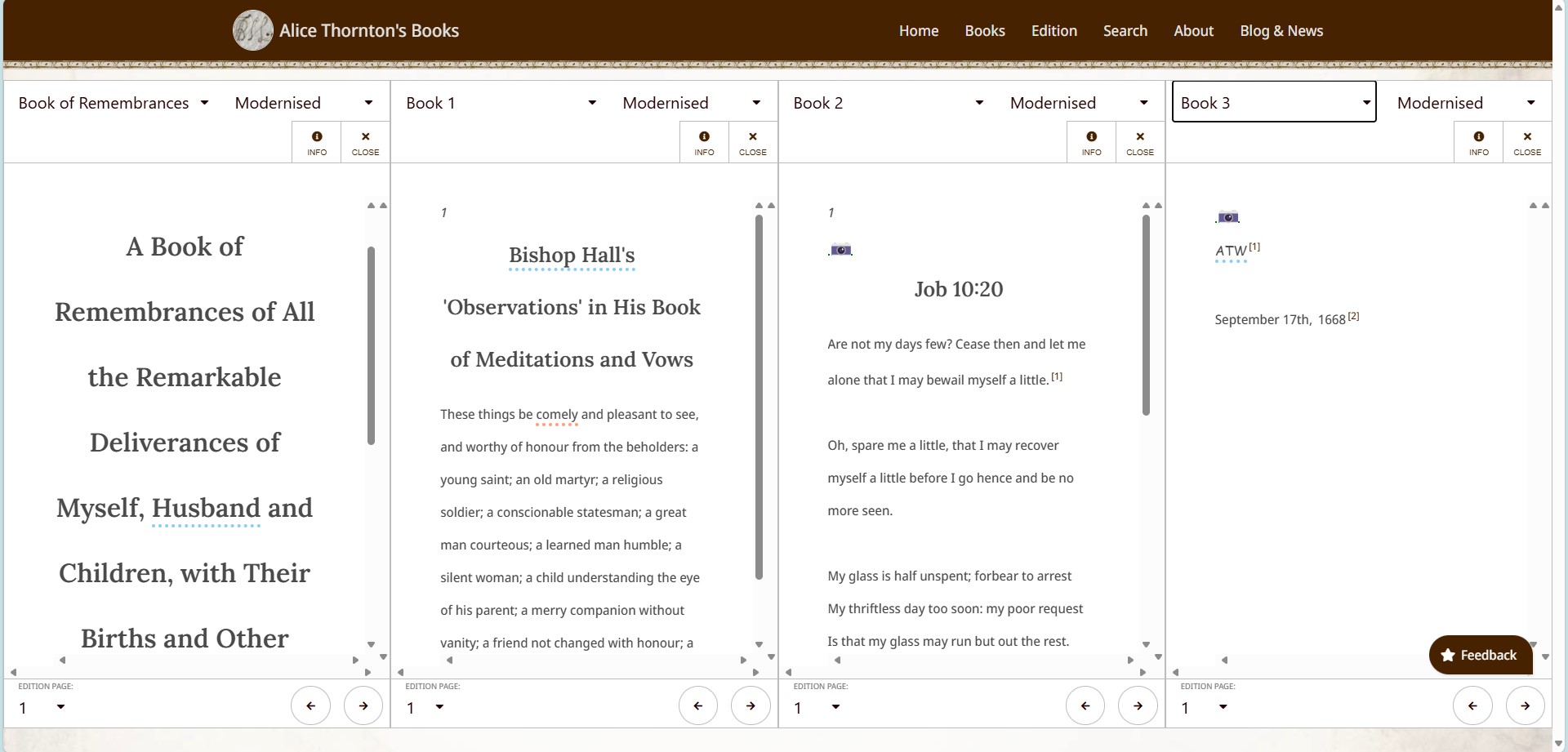The width and height of the screenshot is (1568, 752).
Task: Open the Book 2 selector dropdown
Action: [889, 103]
